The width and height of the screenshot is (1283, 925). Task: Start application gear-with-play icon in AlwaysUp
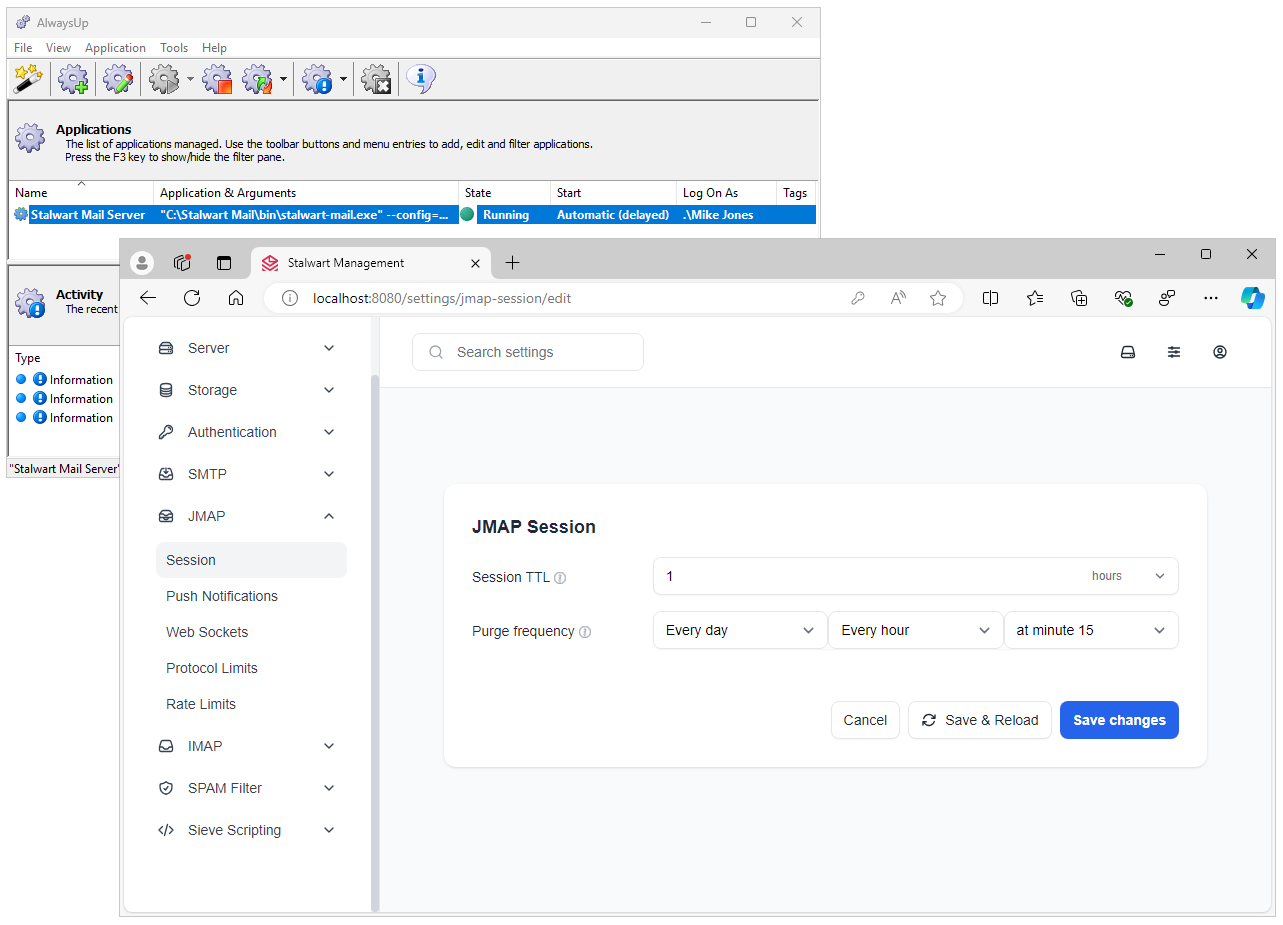click(164, 78)
